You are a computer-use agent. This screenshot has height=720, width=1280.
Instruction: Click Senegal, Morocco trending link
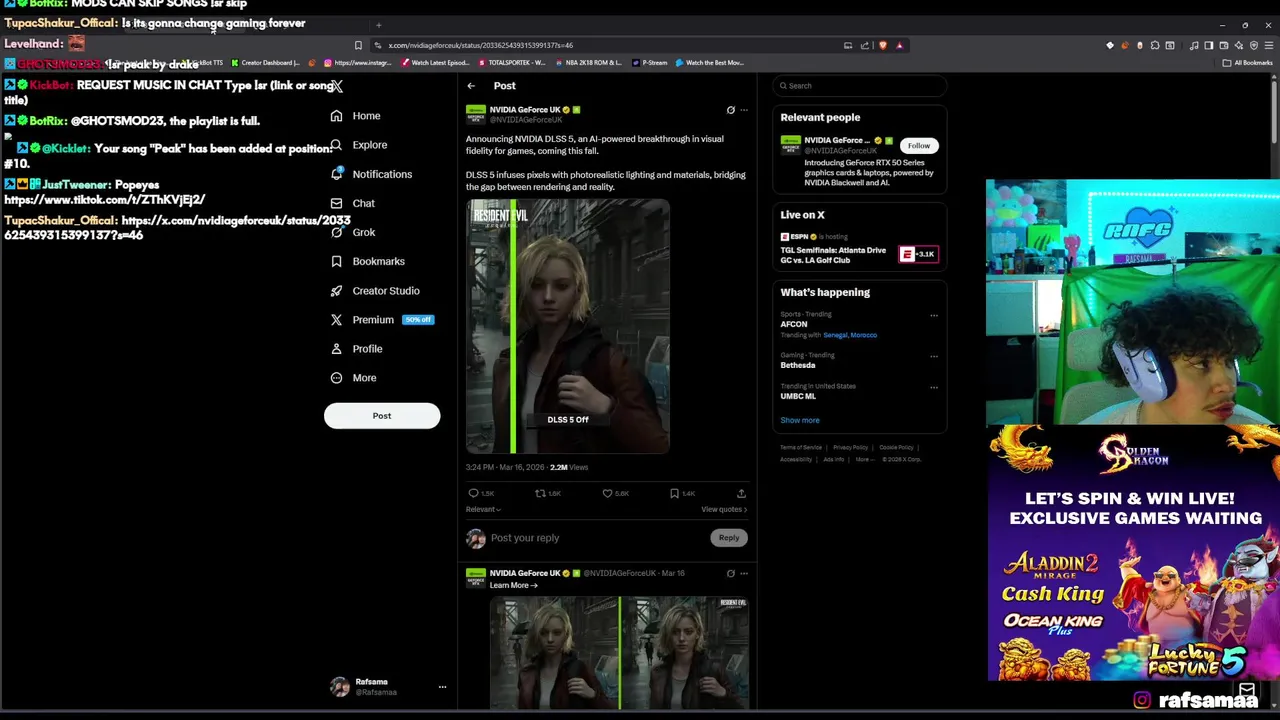pos(850,335)
